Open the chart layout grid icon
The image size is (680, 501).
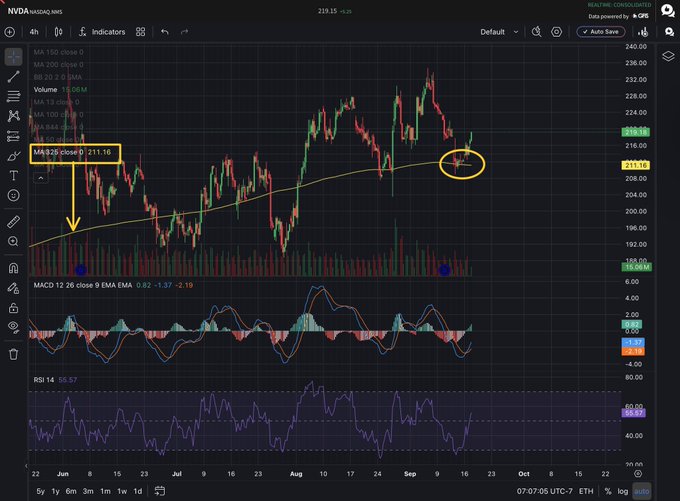click(141, 32)
